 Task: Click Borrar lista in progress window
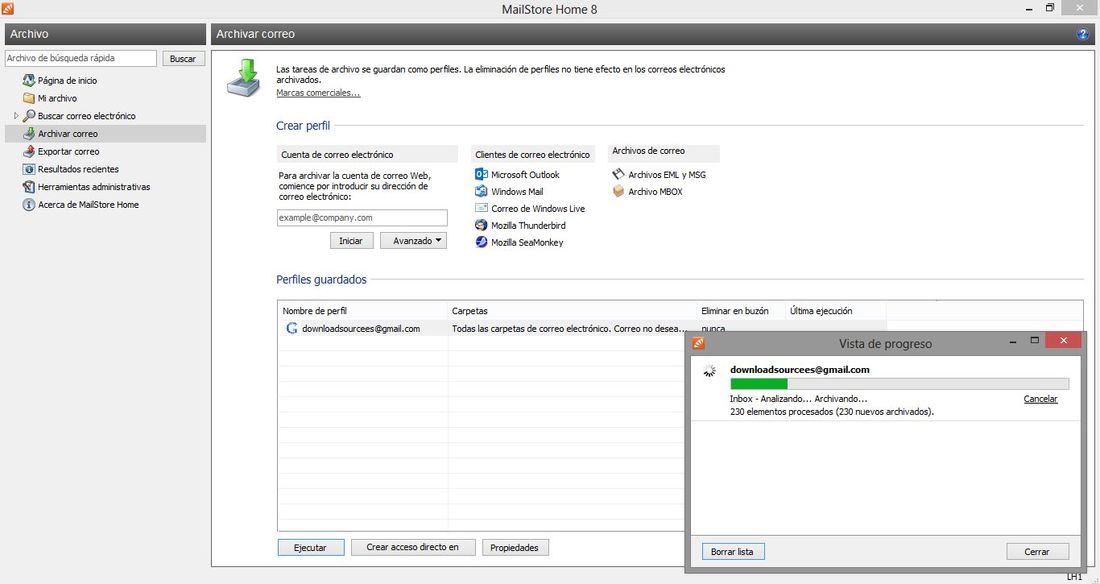732,552
